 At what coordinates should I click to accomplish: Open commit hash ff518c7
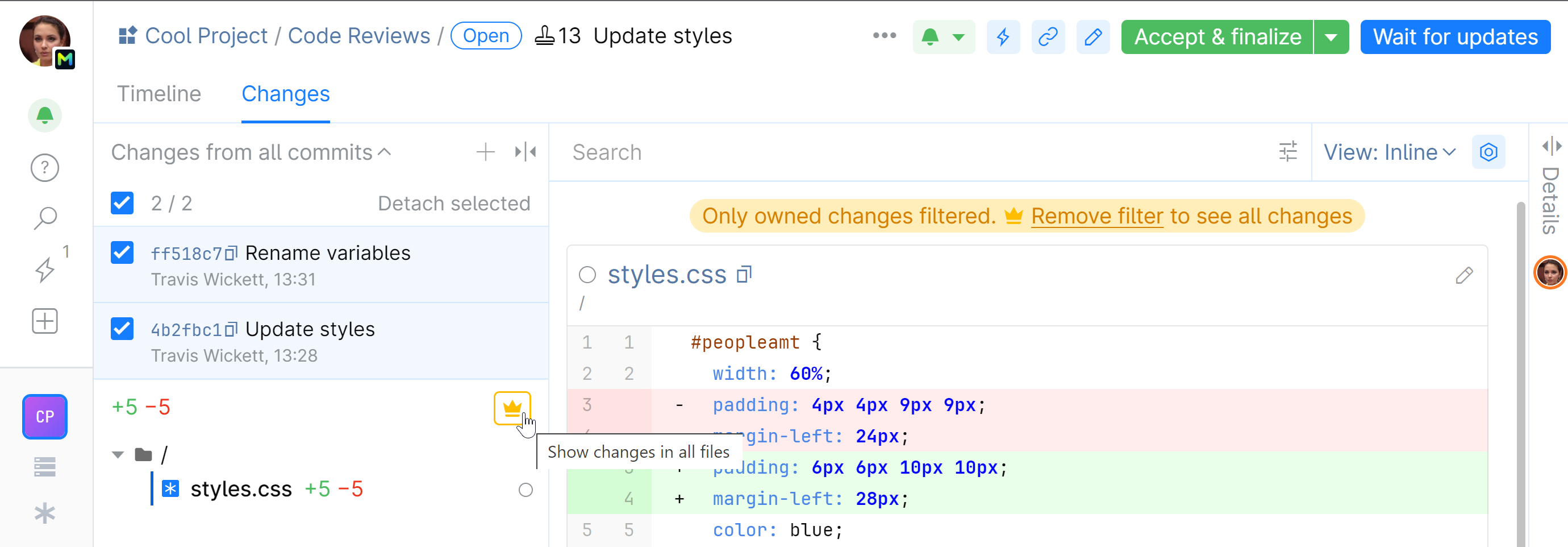[x=186, y=254]
